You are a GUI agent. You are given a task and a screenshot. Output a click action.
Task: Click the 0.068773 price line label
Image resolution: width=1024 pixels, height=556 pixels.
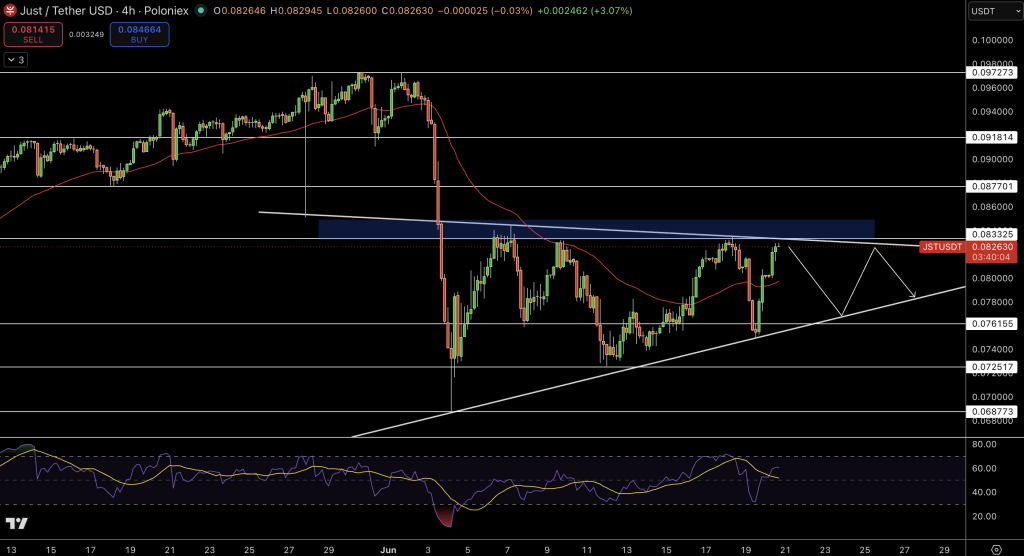[x=992, y=412]
